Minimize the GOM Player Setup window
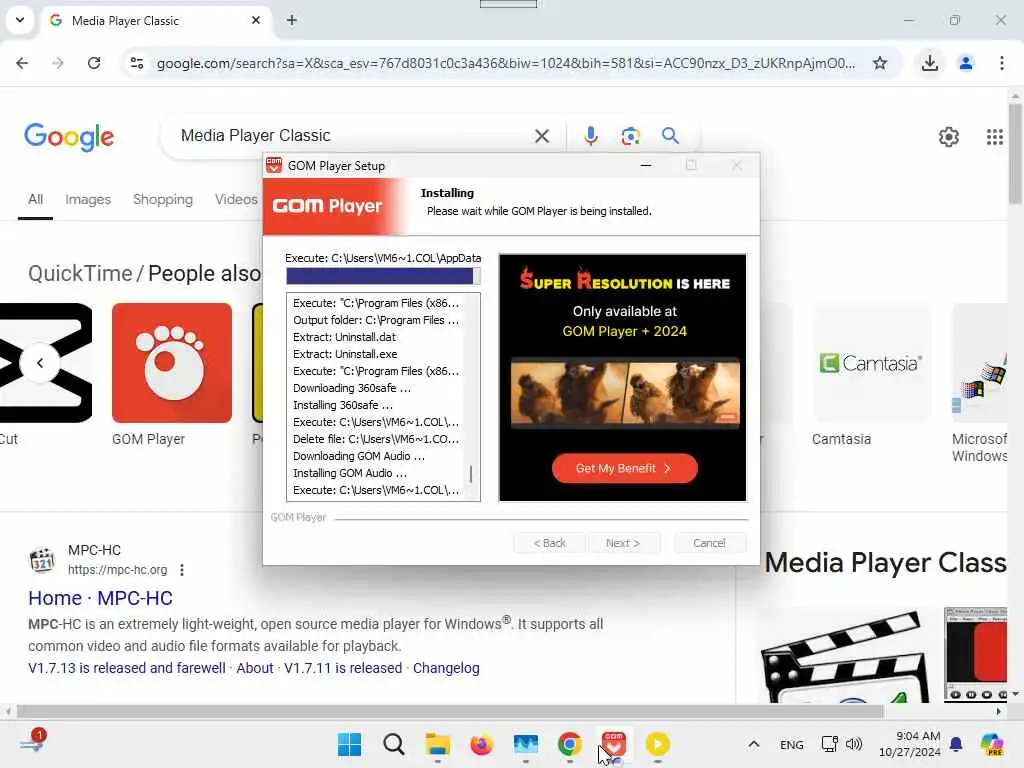Image resolution: width=1024 pixels, height=768 pixels. (646, 165)
